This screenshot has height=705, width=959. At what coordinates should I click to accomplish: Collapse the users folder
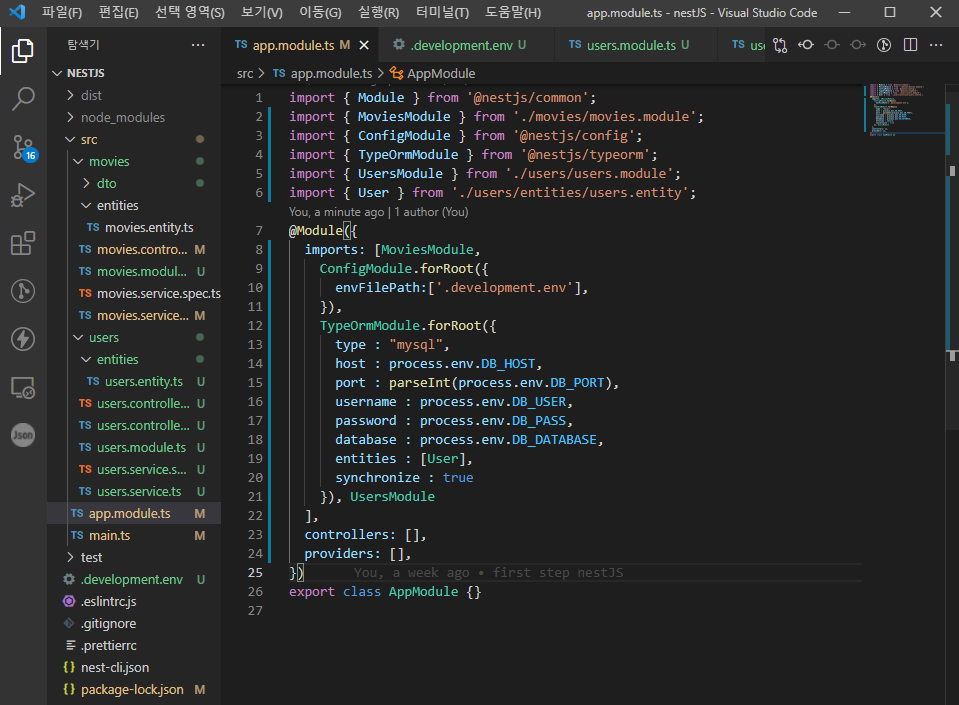tap(134, 338)
